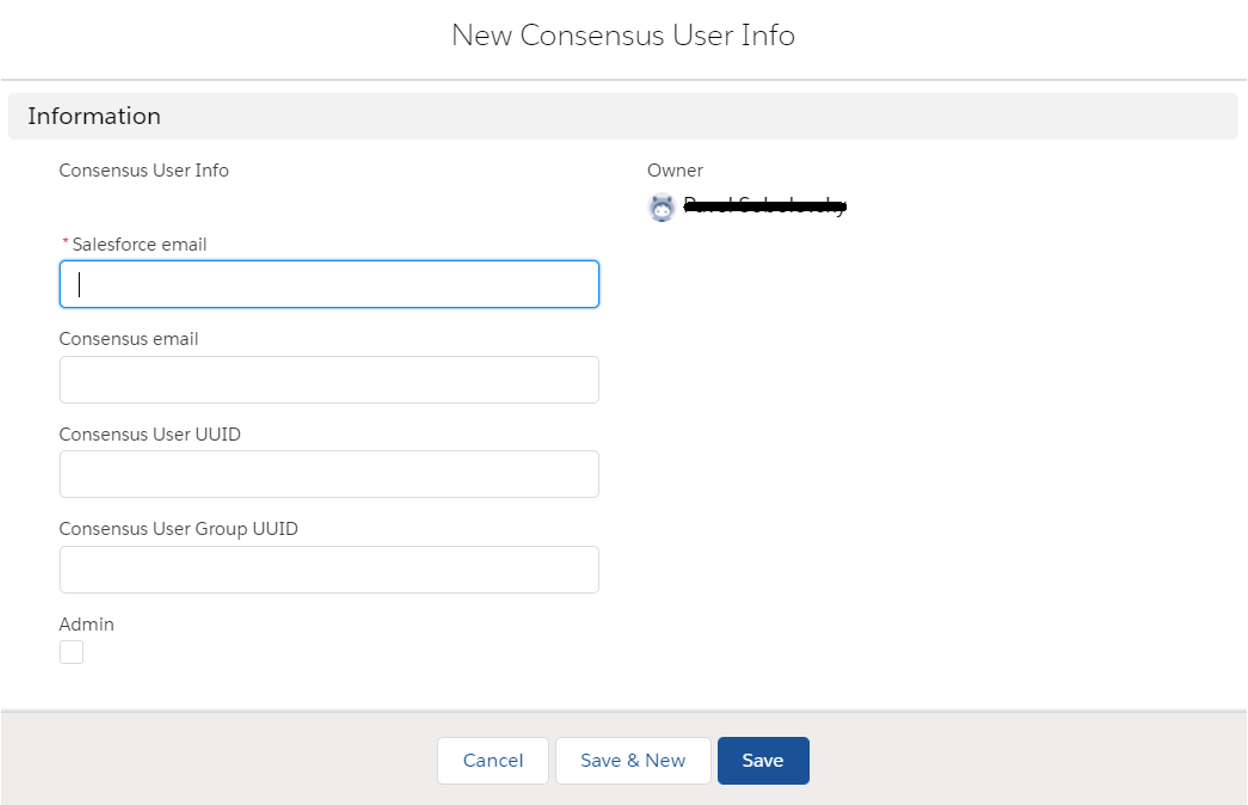1248x805 pixels.
Task: Click the Owner field label
Action: coord(675,170)
